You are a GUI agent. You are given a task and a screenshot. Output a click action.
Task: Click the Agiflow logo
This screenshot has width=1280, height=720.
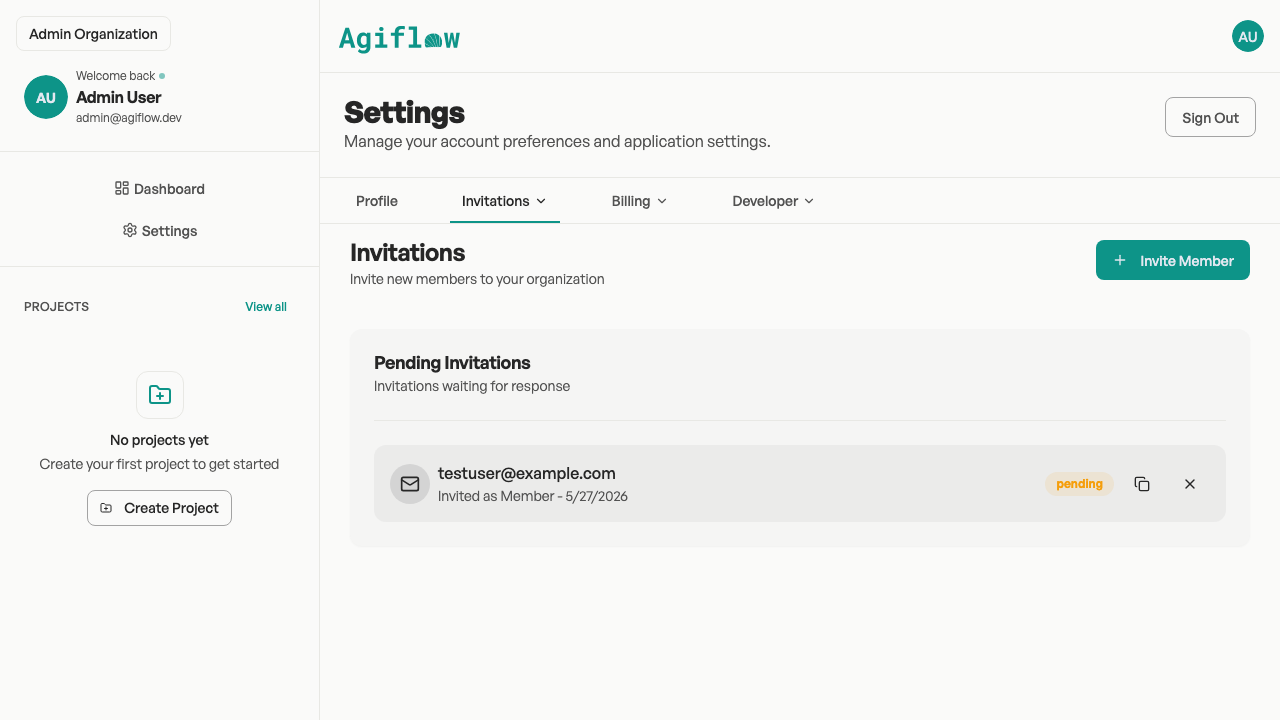point(399,38)
